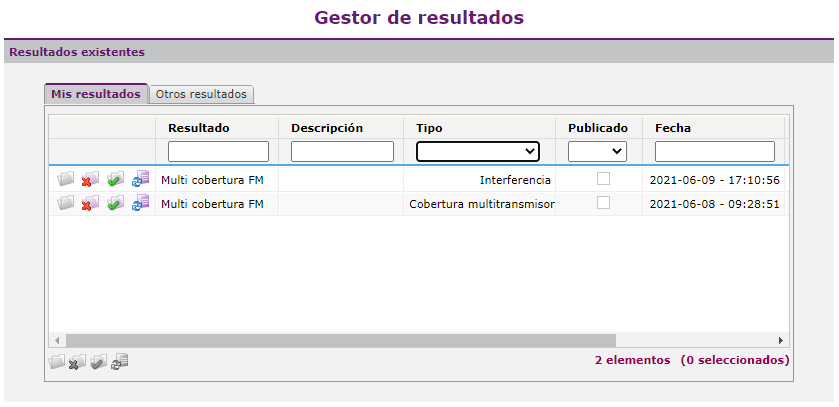Viewport: 839px width, 407px height.
Task: Open the Tipo filter dropdown
Action: click(x=478, y=151)
